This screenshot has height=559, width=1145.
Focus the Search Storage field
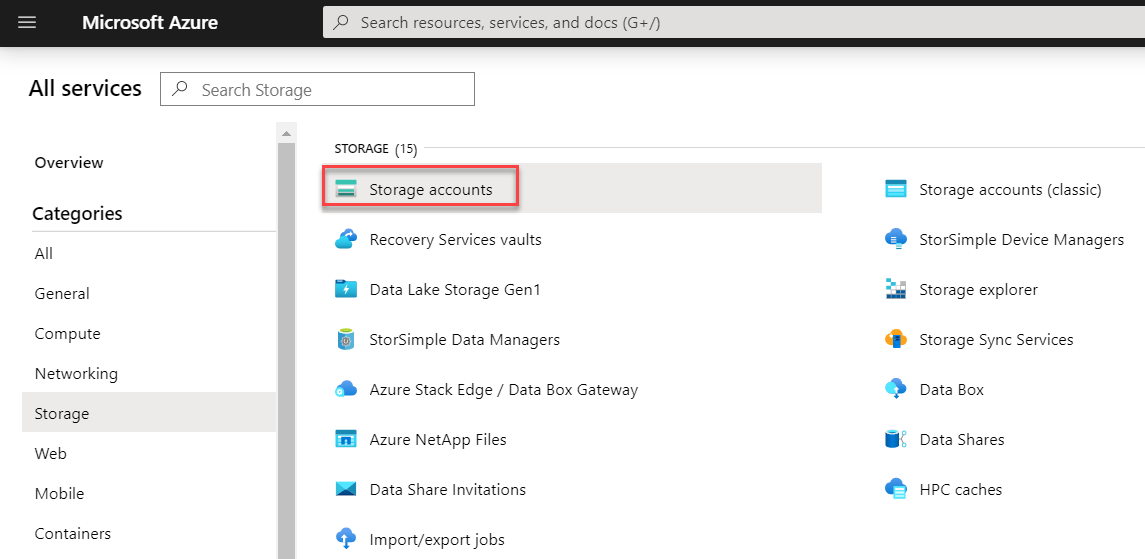(x=317, y=90)
